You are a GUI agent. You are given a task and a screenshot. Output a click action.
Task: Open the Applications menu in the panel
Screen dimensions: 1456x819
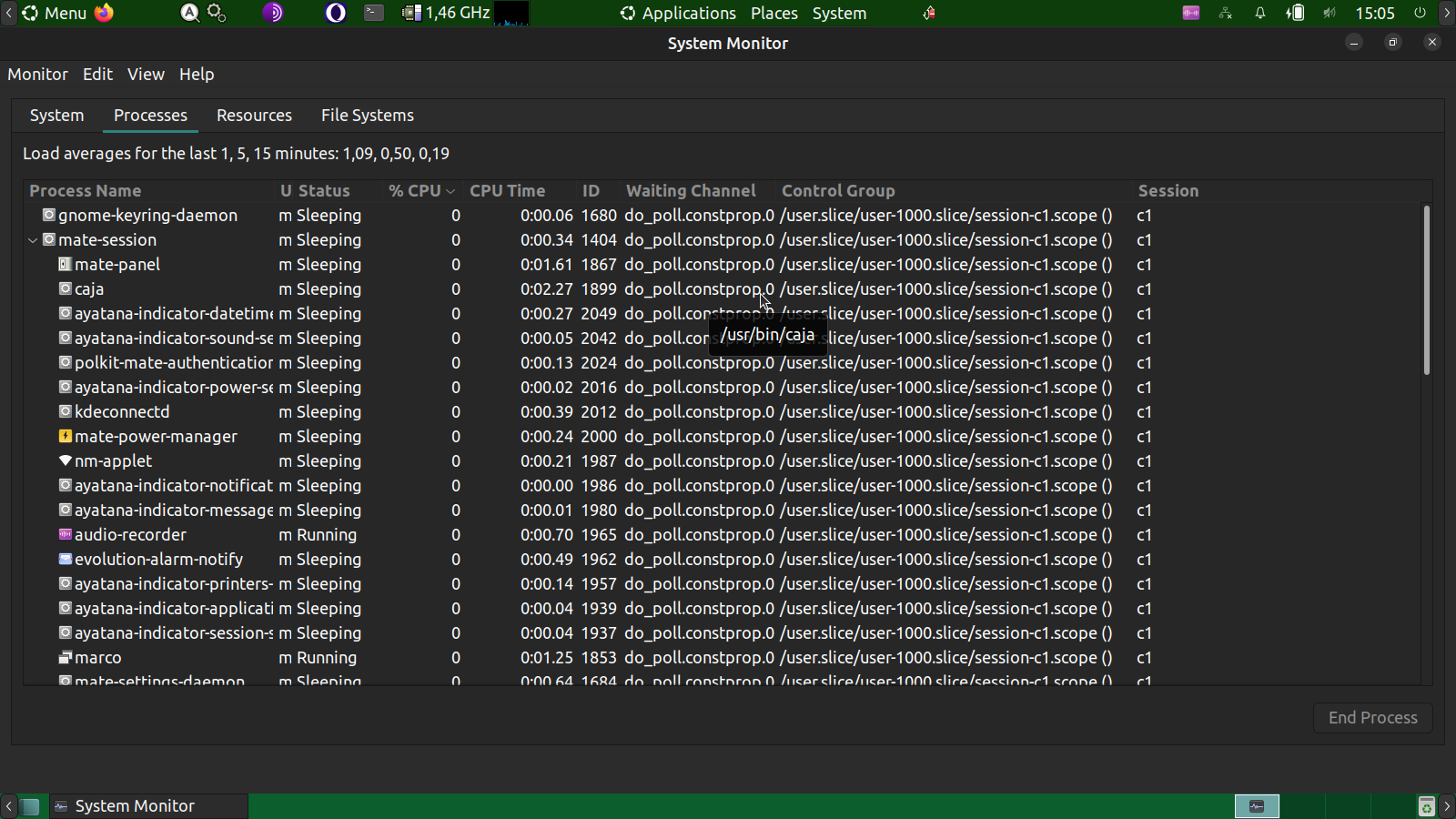pos(678,13)
